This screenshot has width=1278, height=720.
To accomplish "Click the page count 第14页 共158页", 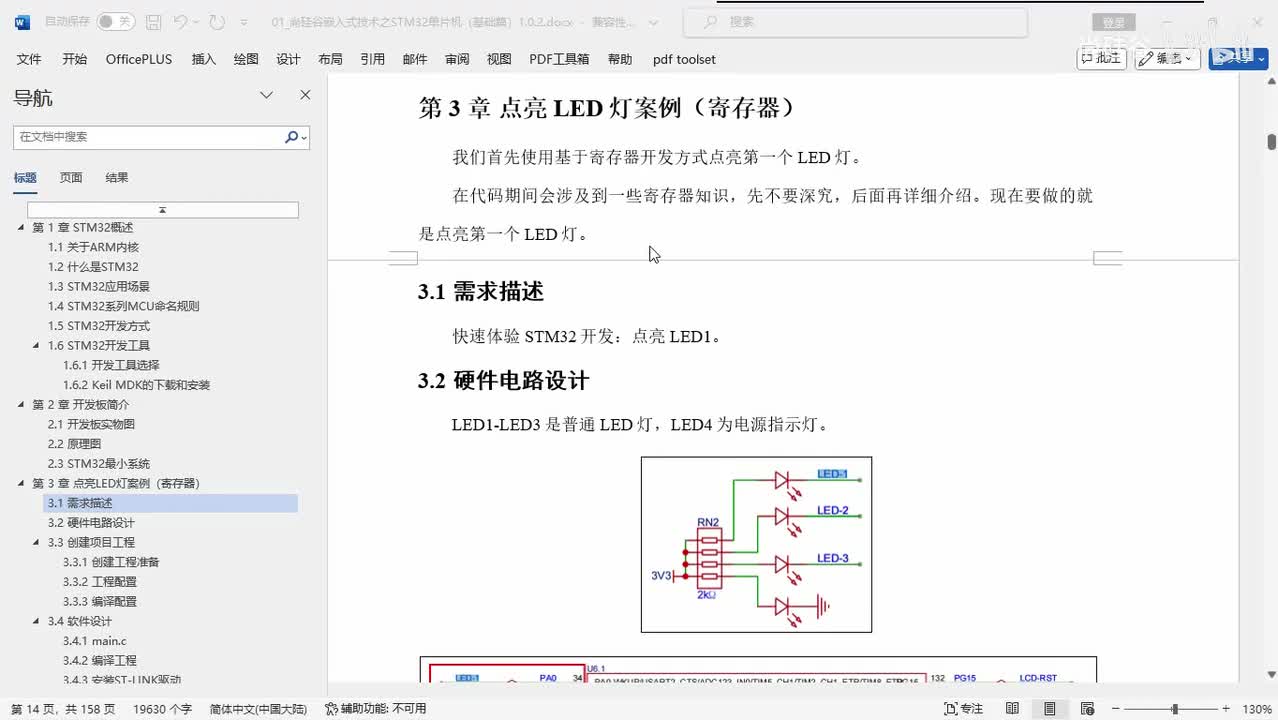I will [63, 709].
